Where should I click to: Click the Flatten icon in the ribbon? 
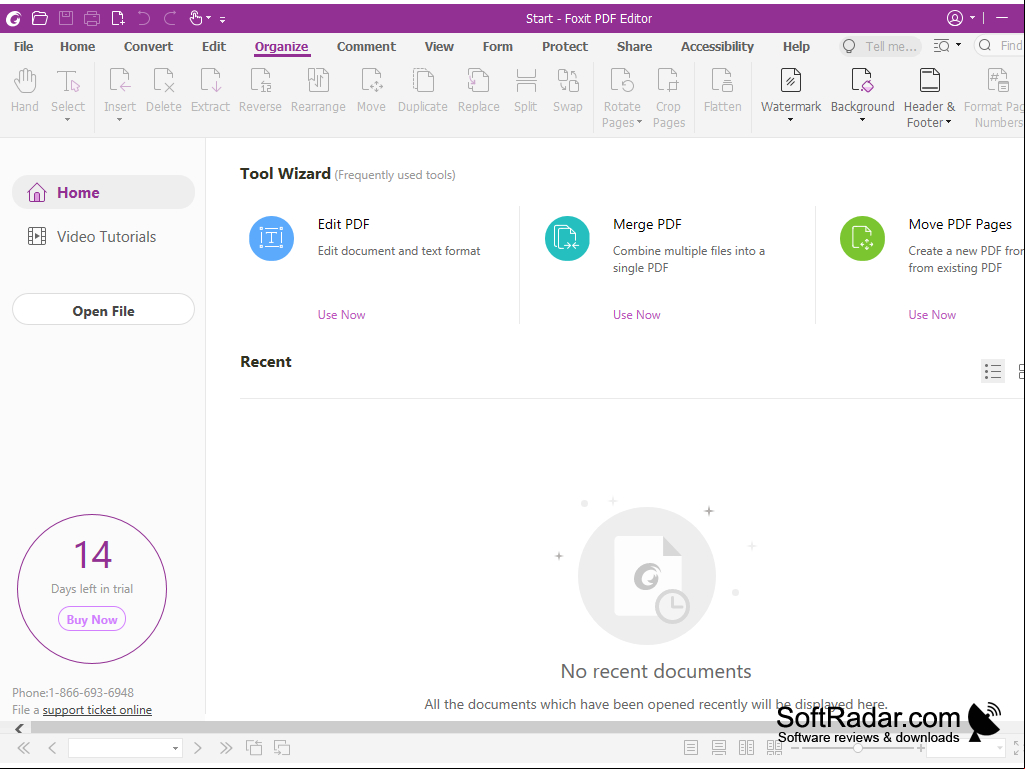722,81
